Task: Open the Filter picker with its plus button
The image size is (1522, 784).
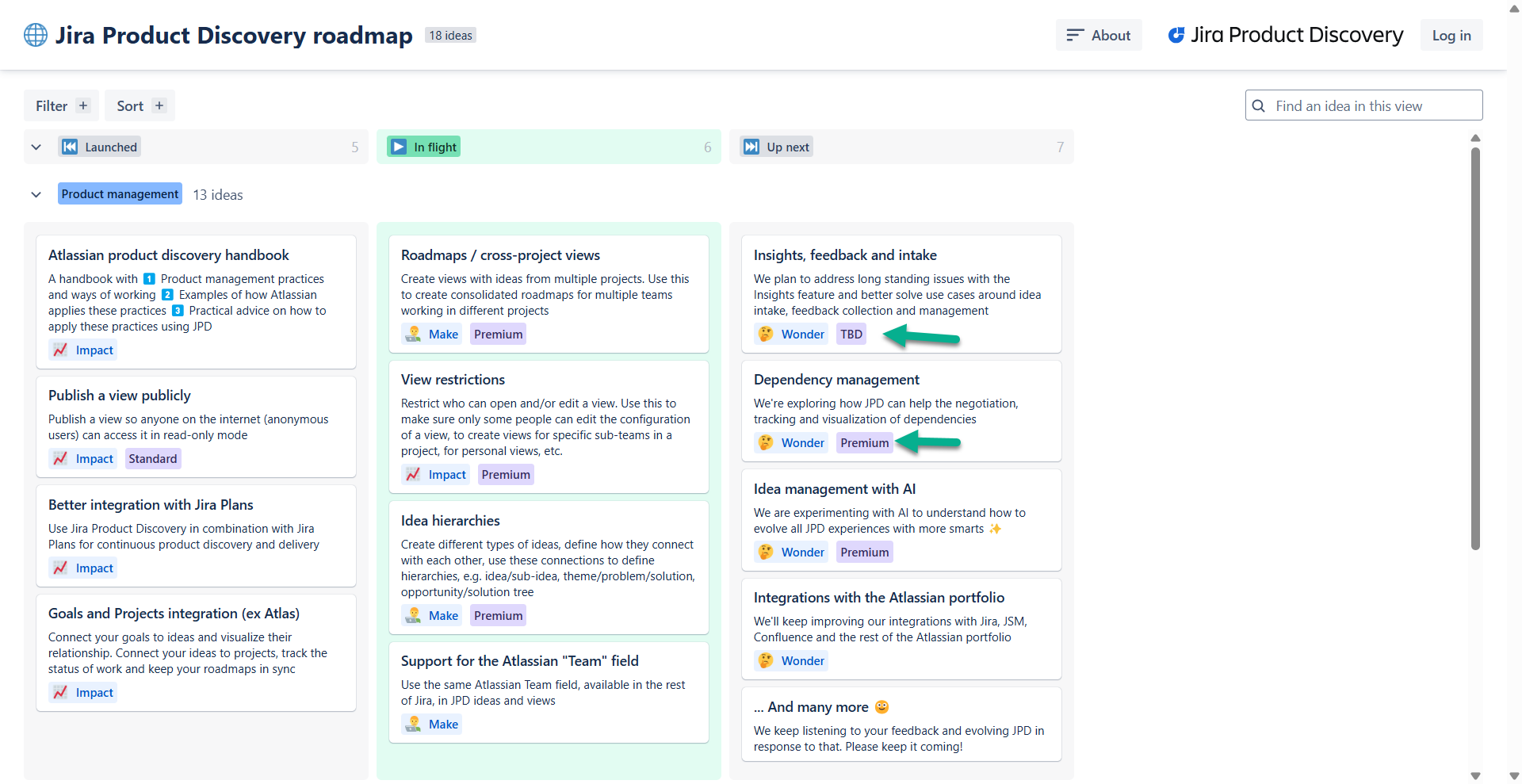Action: pyautogui.click(x=83, y=105)
